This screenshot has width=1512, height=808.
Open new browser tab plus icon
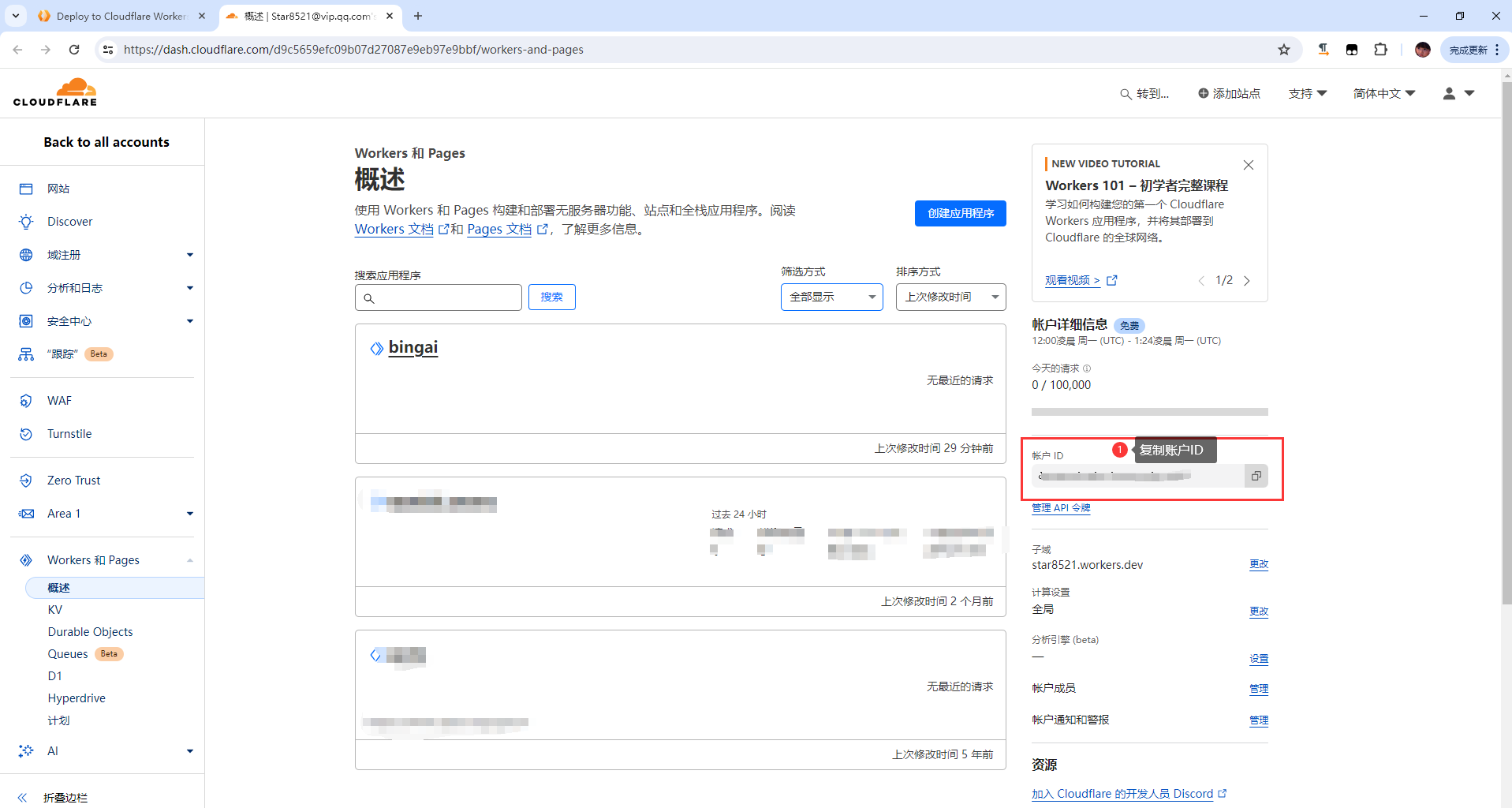click(418, 16)
